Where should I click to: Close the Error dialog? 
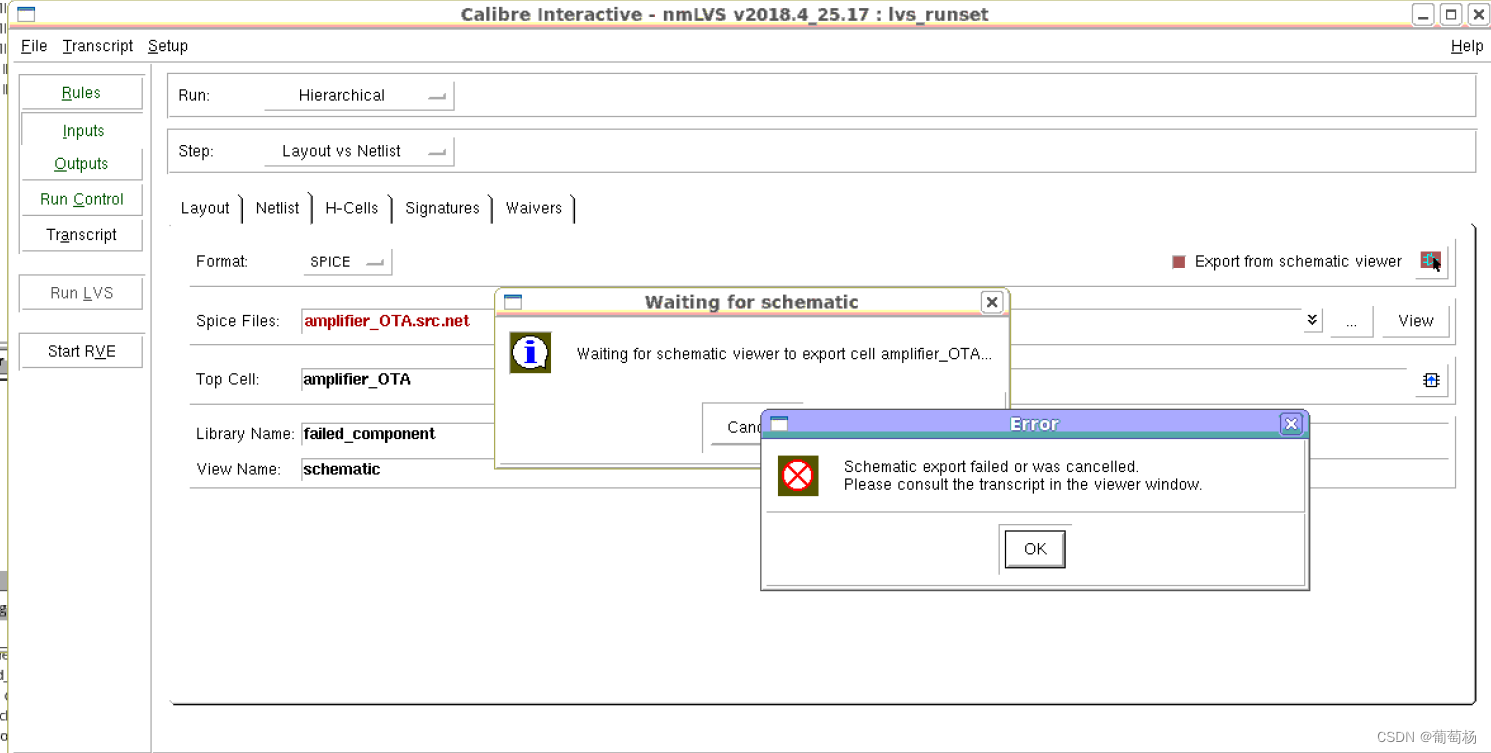tap(1291, 424)
